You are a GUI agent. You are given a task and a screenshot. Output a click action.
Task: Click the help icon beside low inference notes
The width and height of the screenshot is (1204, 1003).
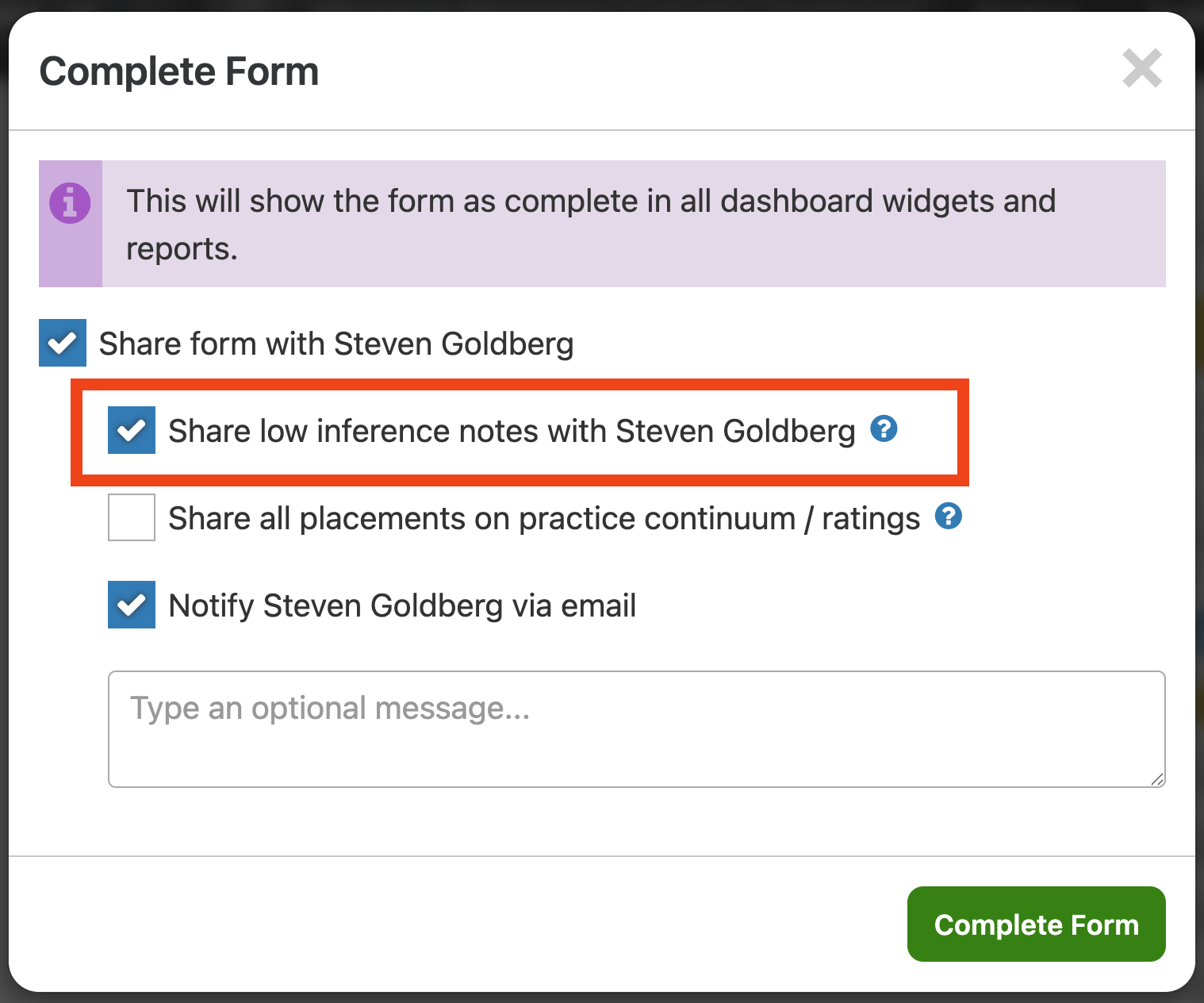coord(884,429)
